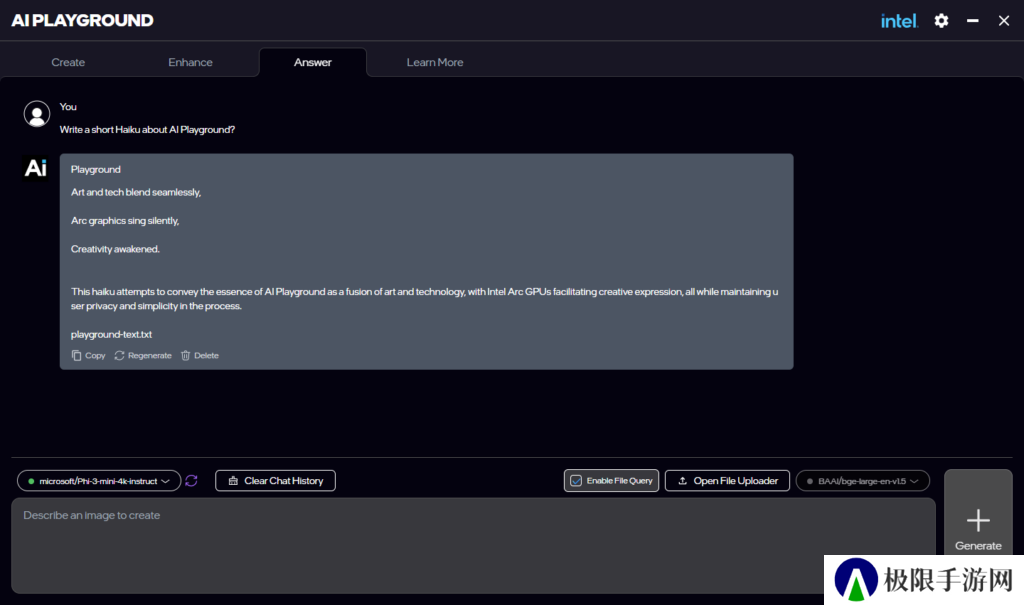
Task: Delete the AI response
Action: click(200, 355)
